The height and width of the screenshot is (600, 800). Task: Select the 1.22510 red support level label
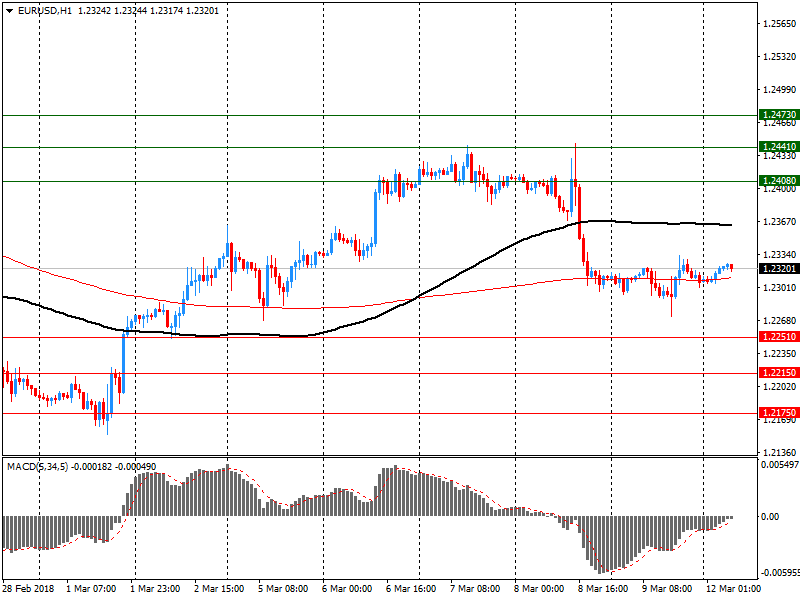point(779,337)
